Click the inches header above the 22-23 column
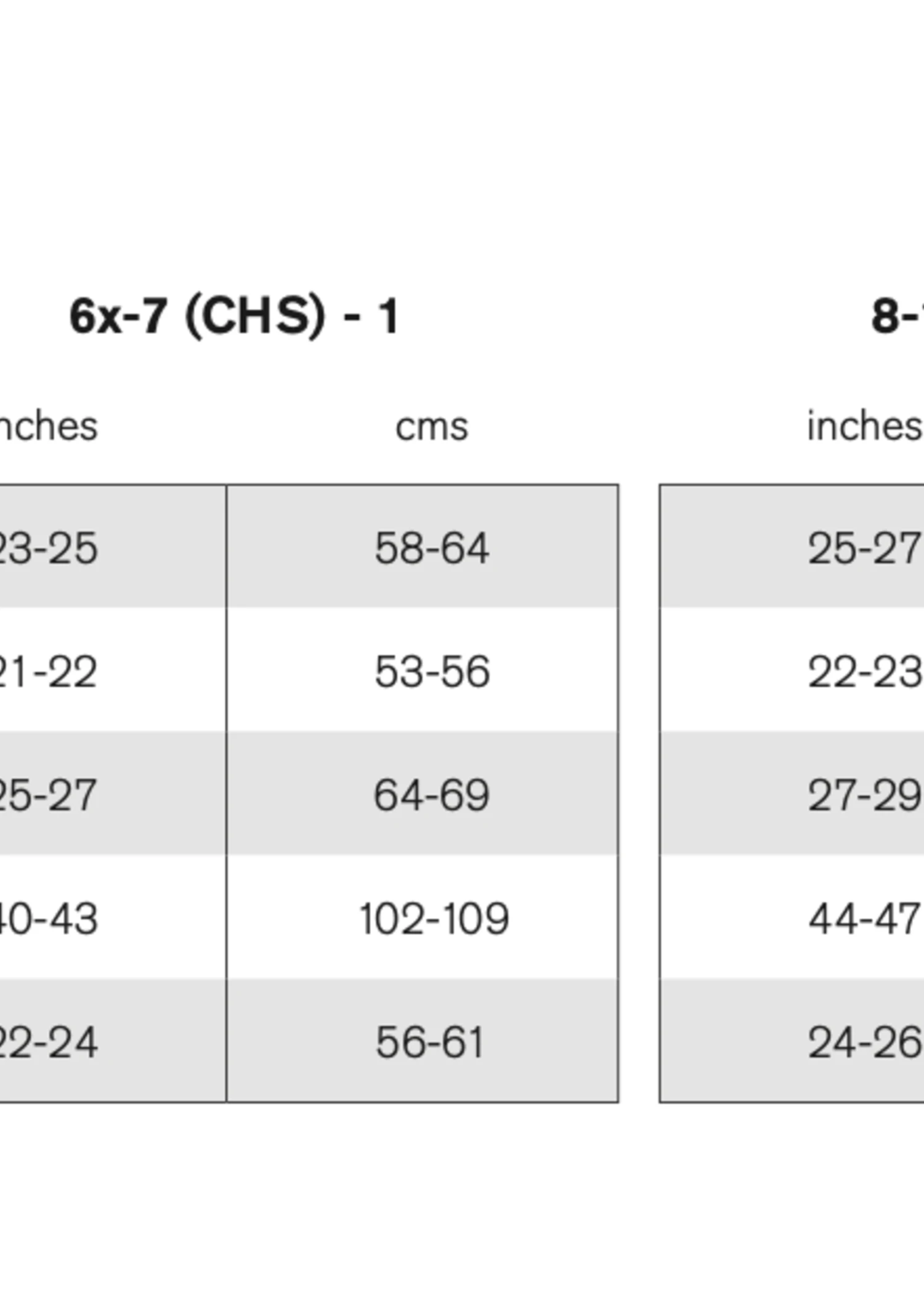Image resolution: width=924 pixels, height=1294 pixels. pyautogui.click(x=864, y=426)
